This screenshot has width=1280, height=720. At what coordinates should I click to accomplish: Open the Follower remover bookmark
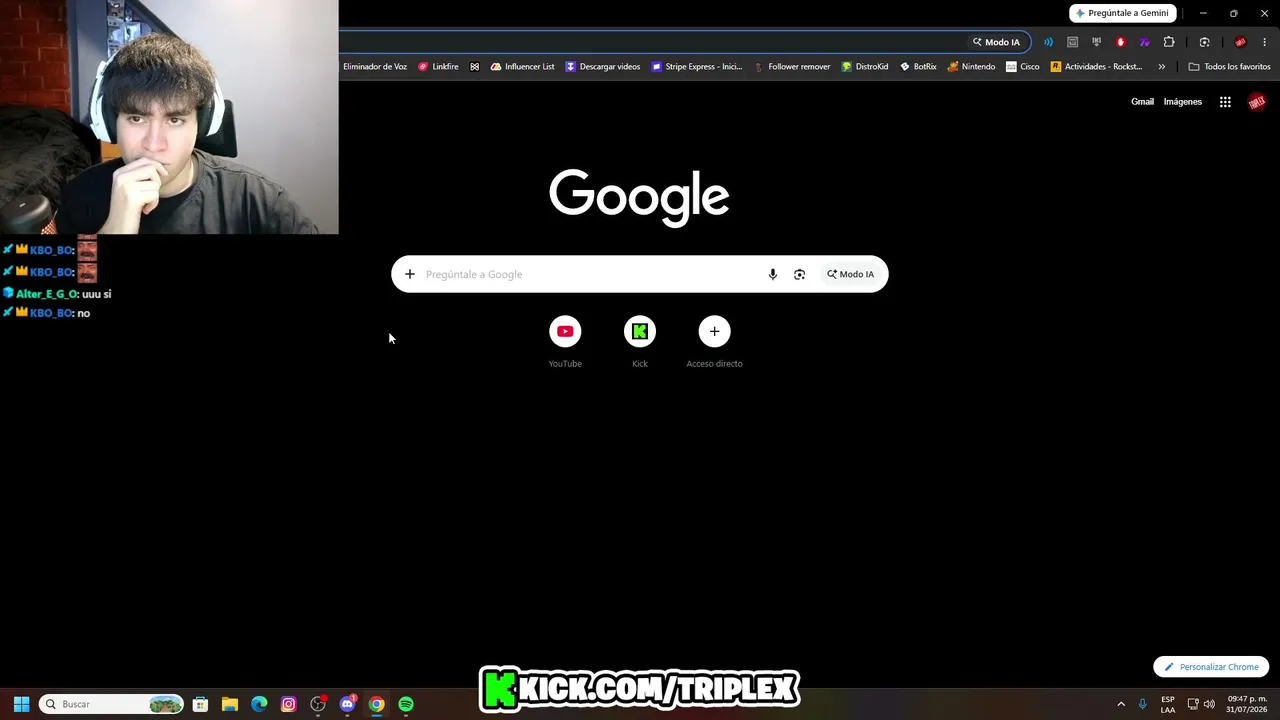[x=792, y=67]
